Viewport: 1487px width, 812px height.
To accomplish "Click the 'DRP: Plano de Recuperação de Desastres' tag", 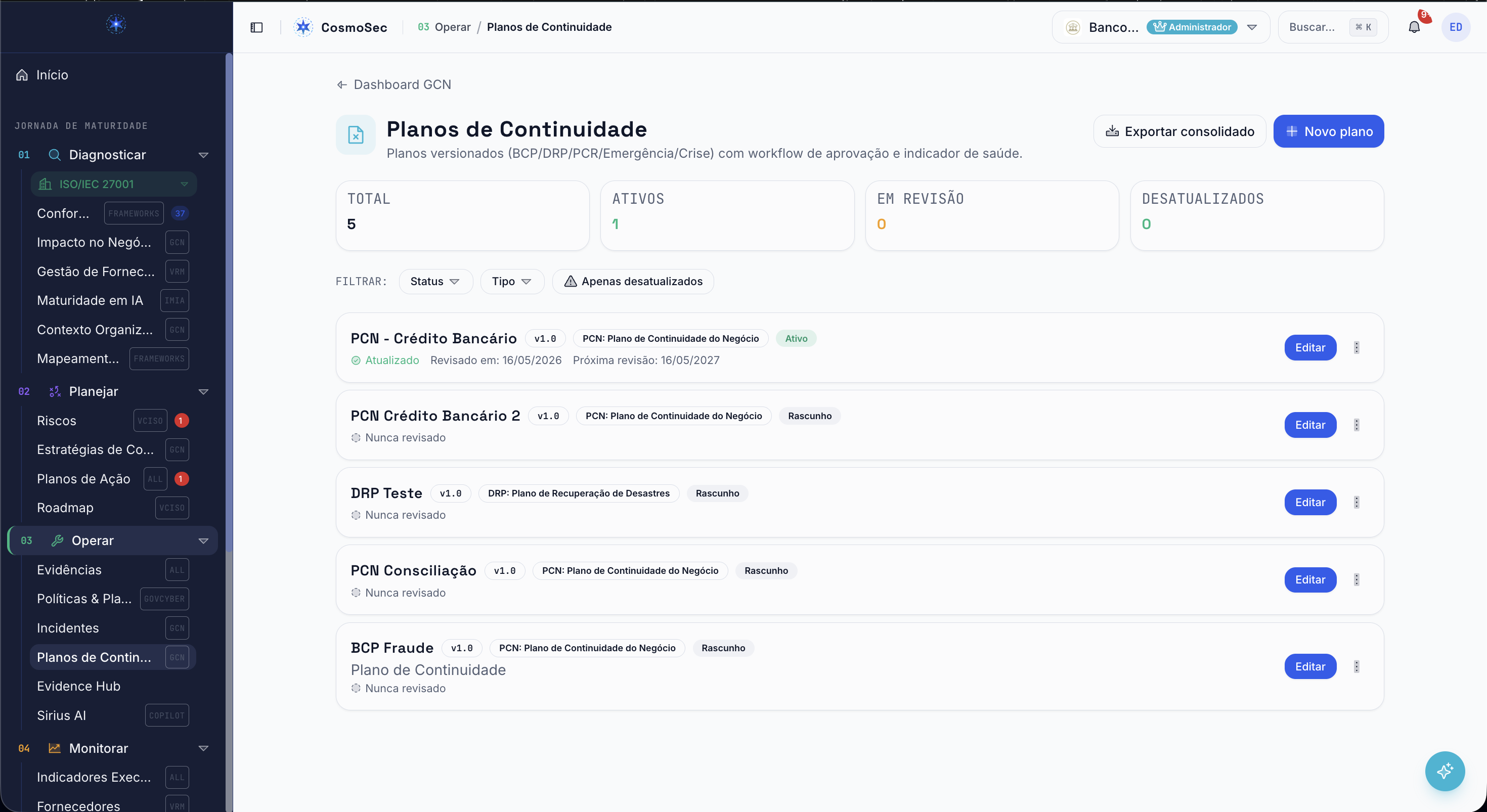I will point(579,493).
